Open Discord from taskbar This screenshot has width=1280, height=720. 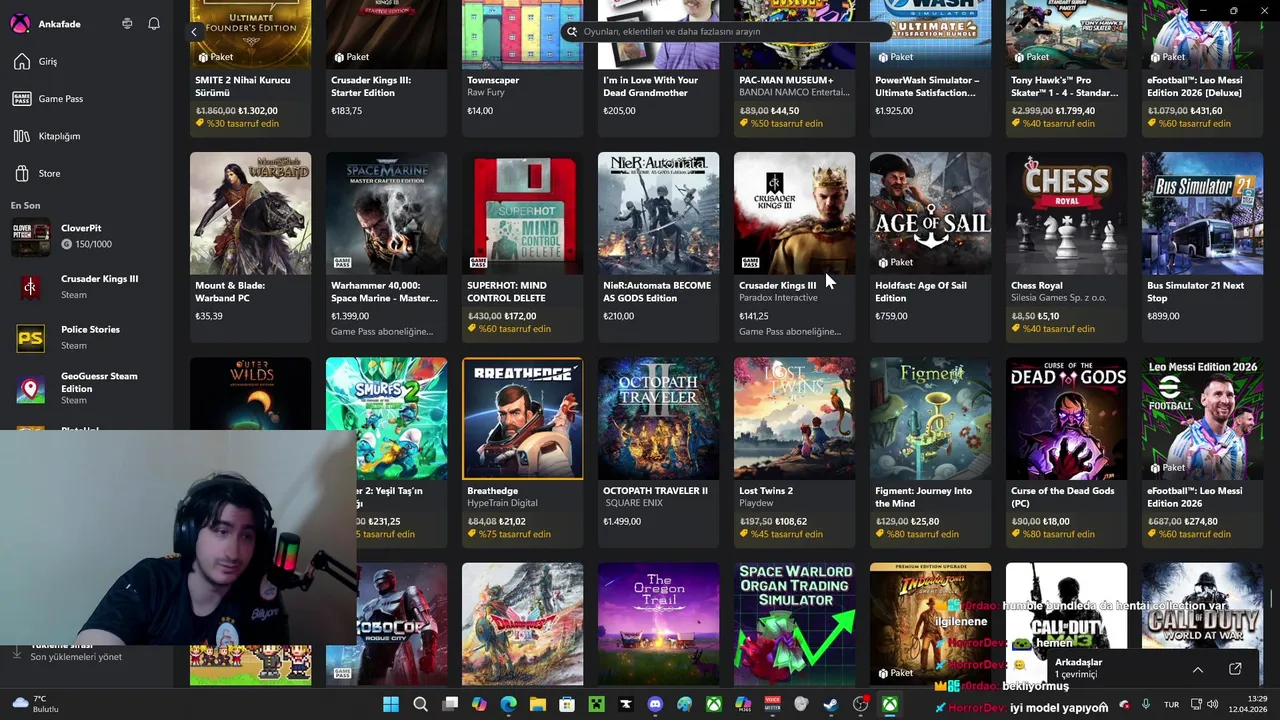pos(655,705)
